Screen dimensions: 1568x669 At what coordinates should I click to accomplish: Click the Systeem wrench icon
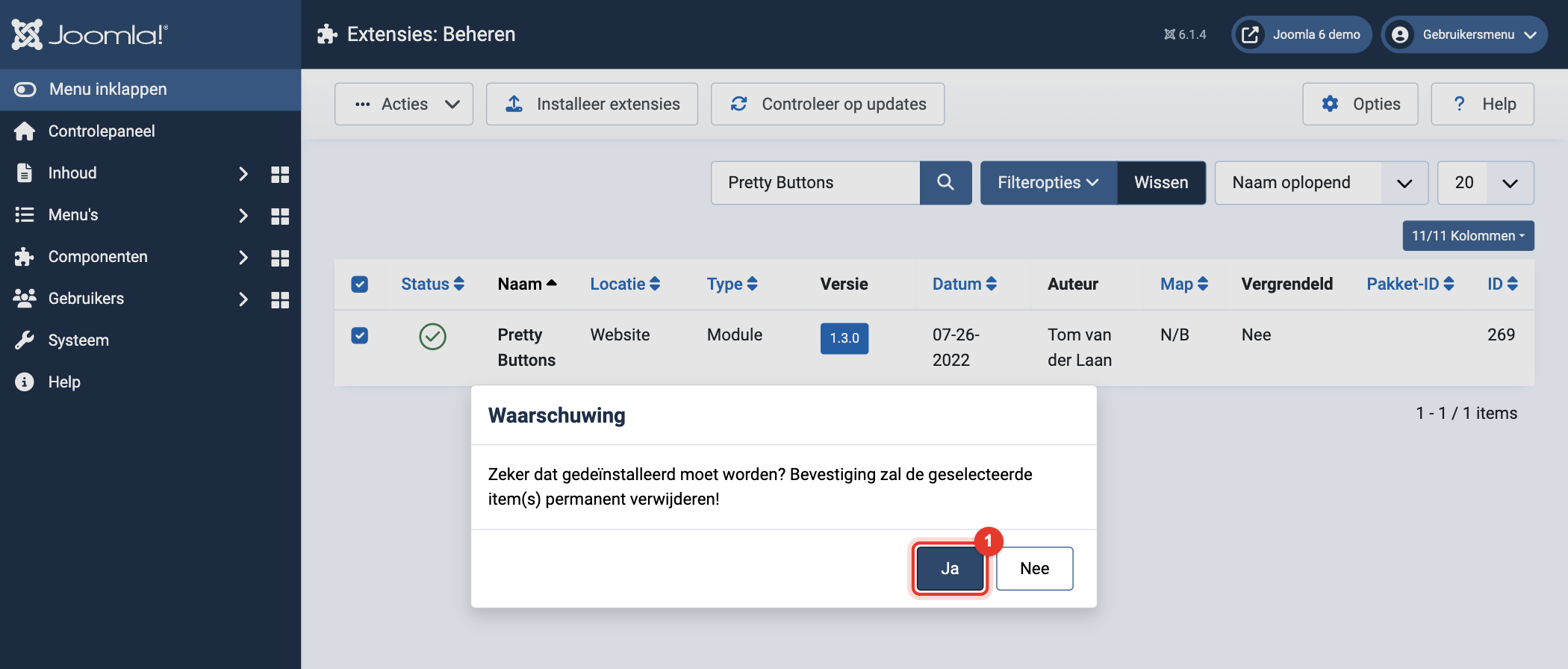coord(25,340)
